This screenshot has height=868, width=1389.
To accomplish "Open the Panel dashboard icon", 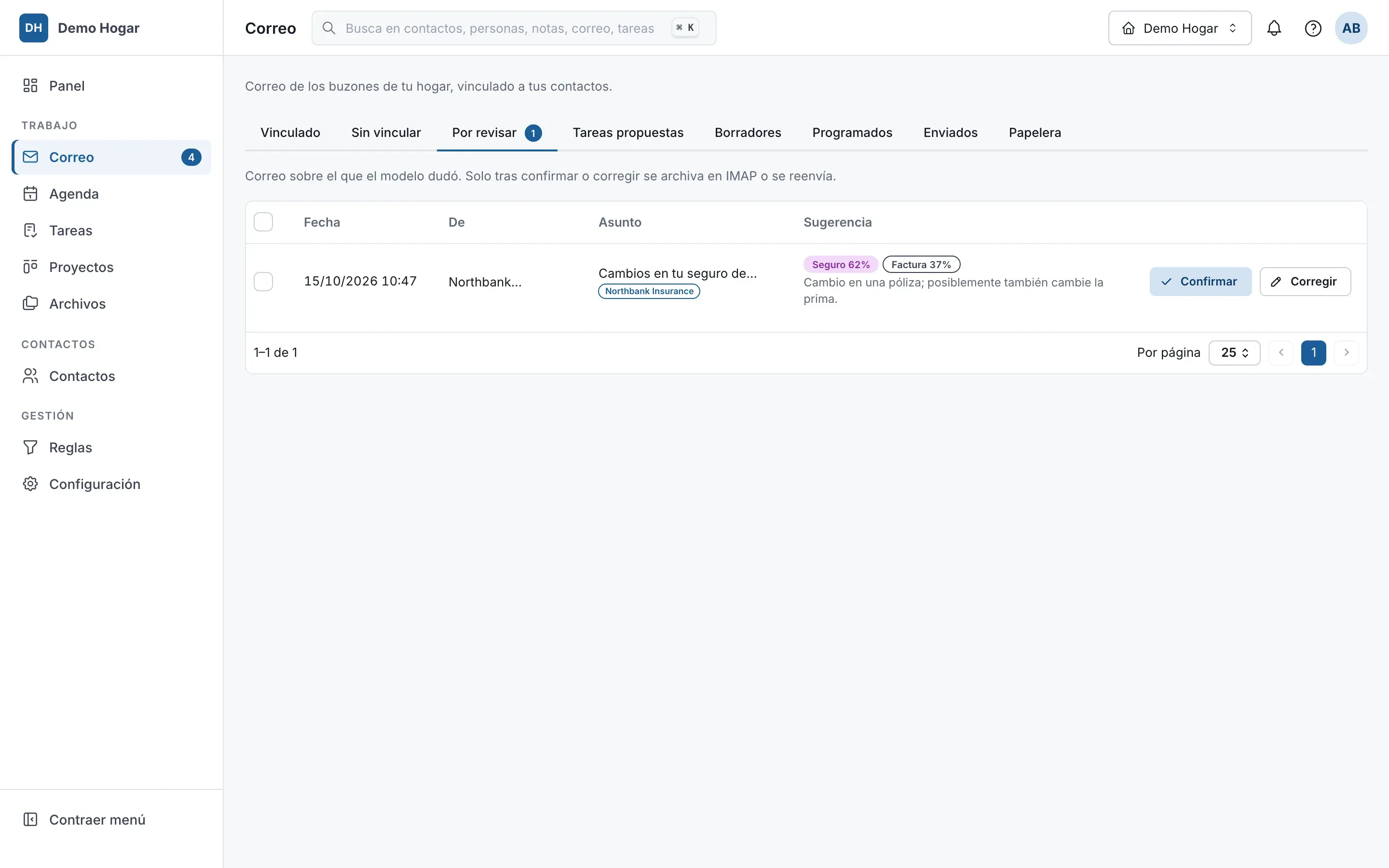I will tap(30, 85).
